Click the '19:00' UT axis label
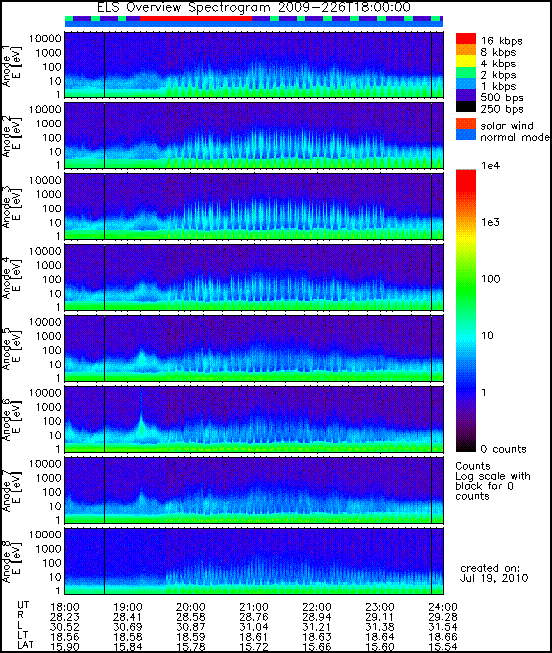The image size is (552, 653). tap(128, 607)
